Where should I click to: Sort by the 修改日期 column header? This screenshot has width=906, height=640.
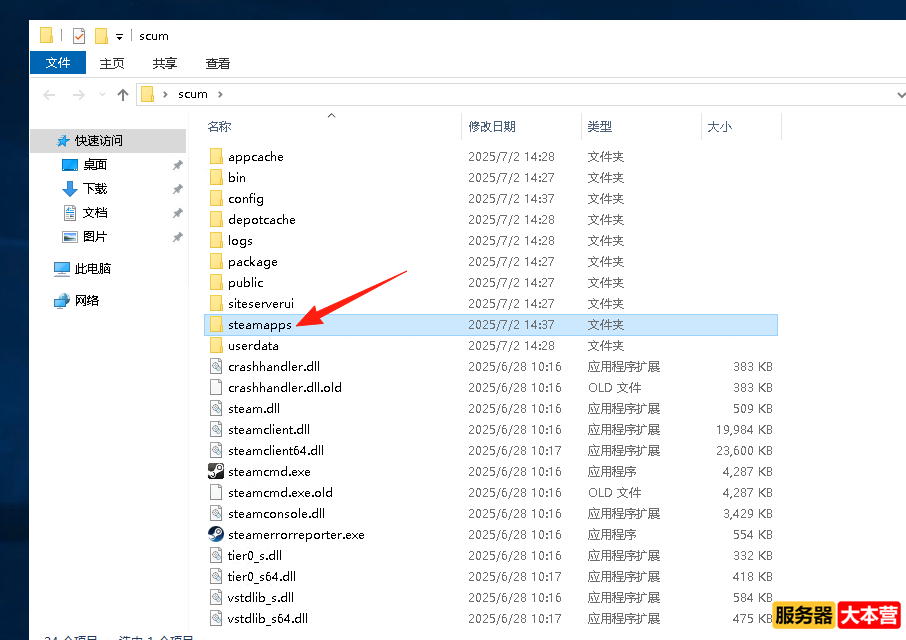tap(492, 126)
